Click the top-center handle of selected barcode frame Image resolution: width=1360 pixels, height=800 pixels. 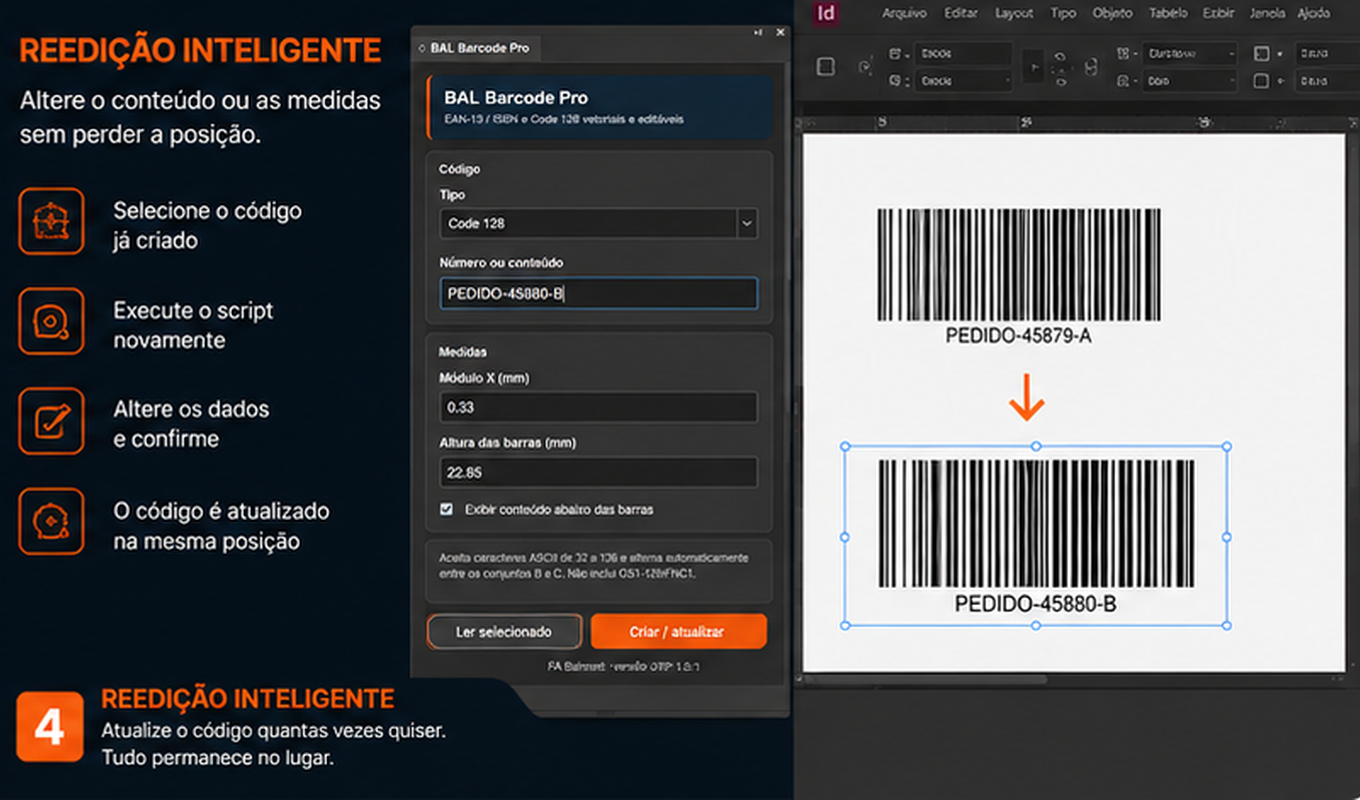click(1035, 446)
